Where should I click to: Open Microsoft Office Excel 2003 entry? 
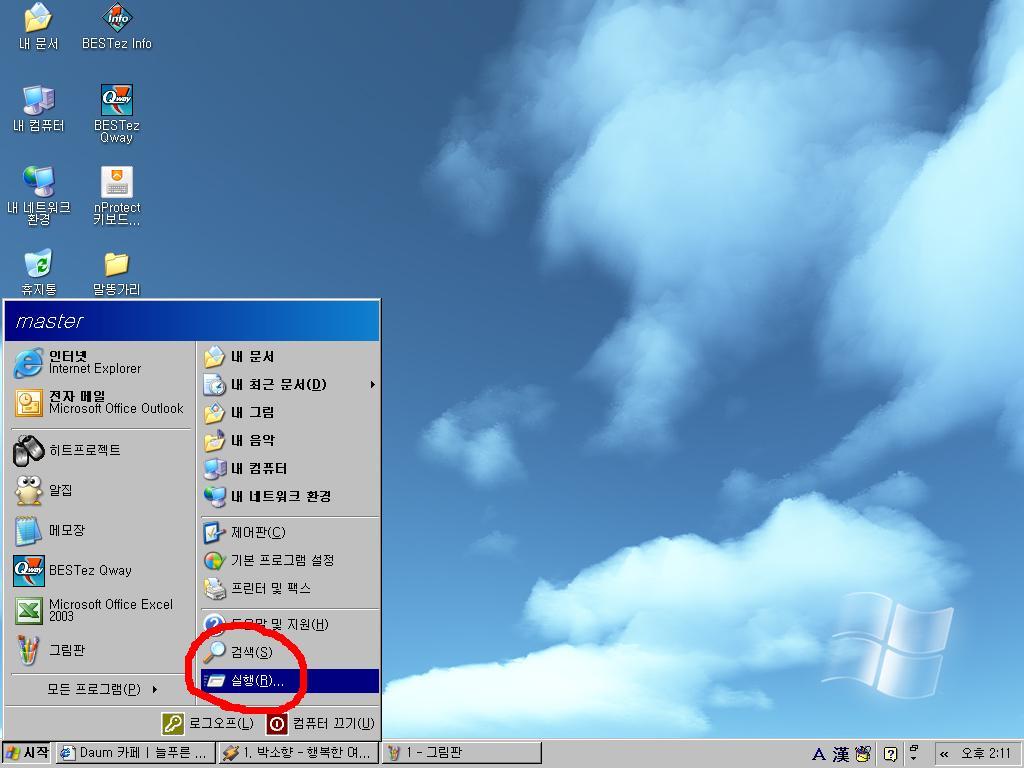pos(101,610)
